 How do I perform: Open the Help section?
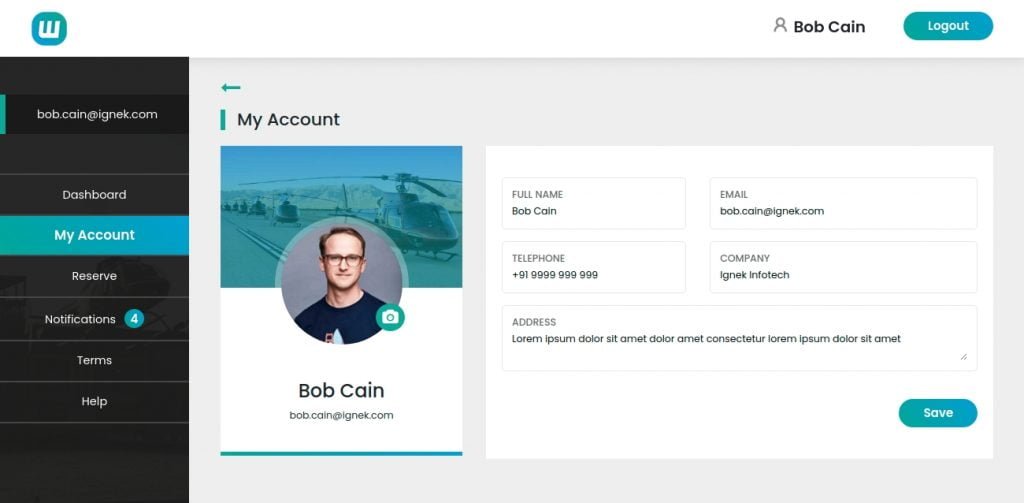tap(94, 401)
